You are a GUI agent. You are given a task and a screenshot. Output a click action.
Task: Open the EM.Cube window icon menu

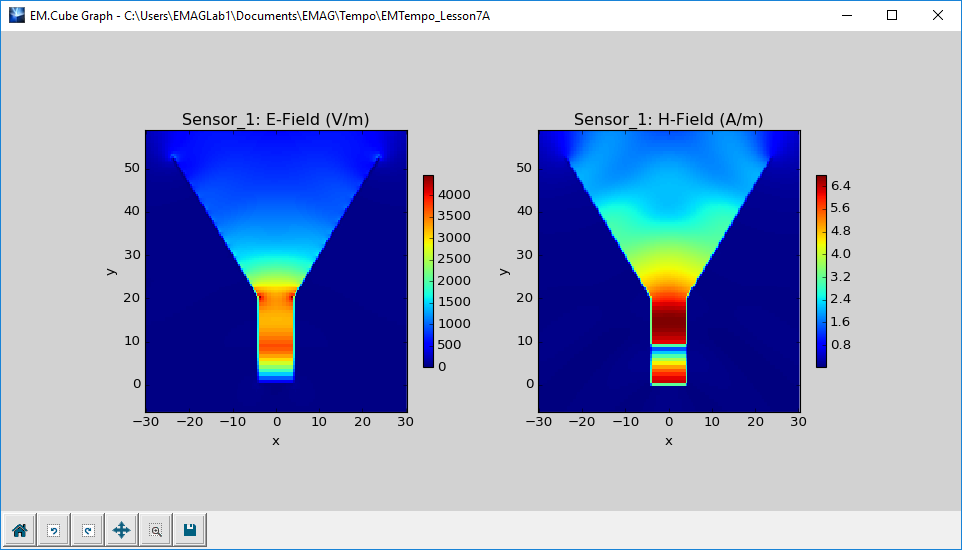[x=17, y=15]
